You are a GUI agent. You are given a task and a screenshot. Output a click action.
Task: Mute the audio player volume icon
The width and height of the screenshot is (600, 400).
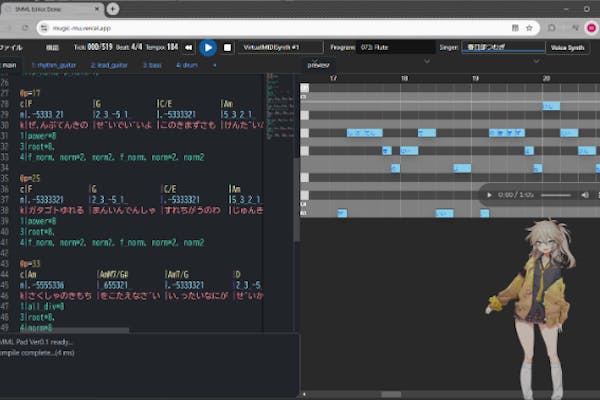(x=583, y=195)
